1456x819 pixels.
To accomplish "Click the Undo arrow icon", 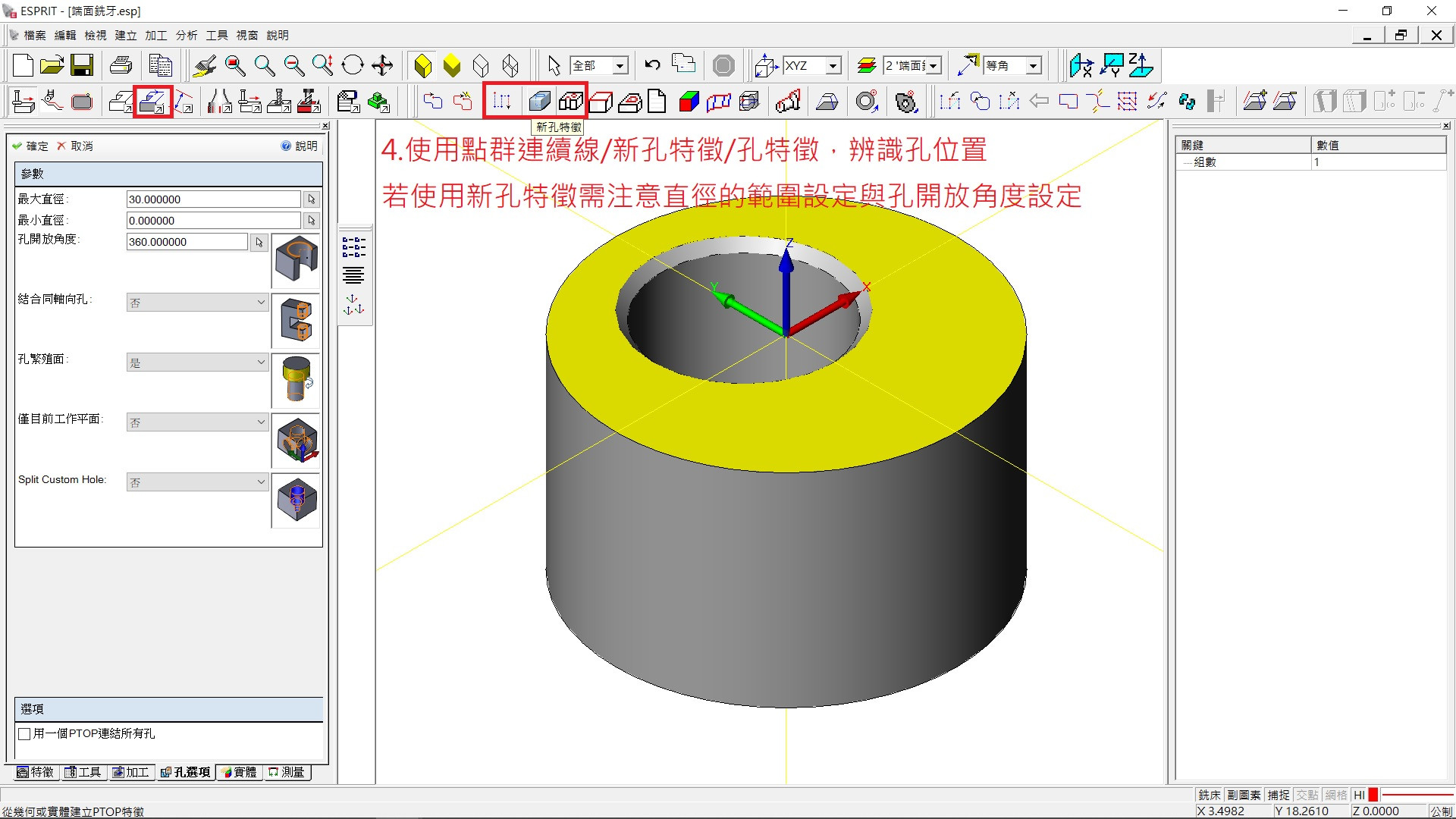I will pos(652,66).
